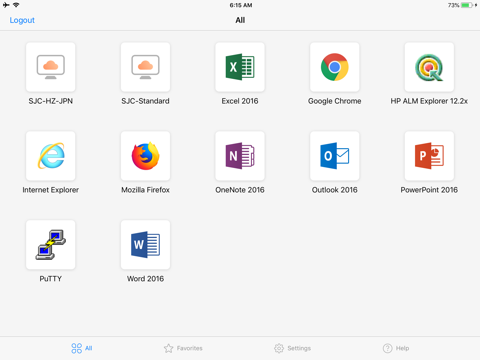Open the Settings tab
The image size is (480, 360).
point(292,348)
